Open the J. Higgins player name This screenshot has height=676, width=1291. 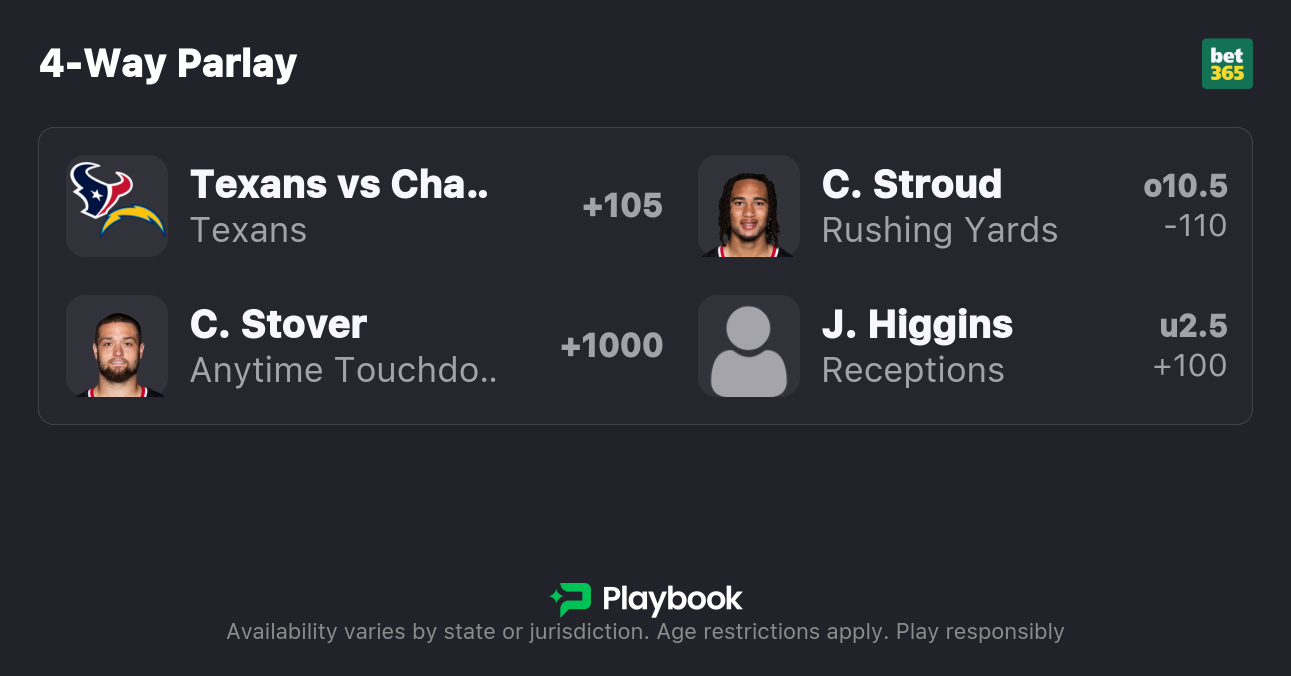click(x=917, y=324)
